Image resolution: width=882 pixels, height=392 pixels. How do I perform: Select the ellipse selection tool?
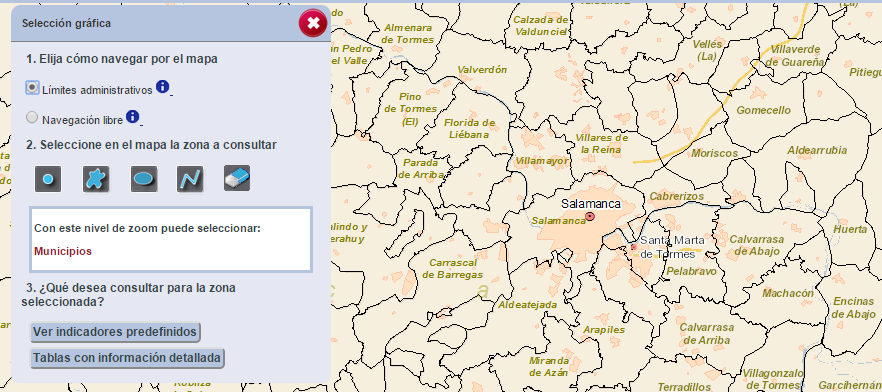click(143, 179)
